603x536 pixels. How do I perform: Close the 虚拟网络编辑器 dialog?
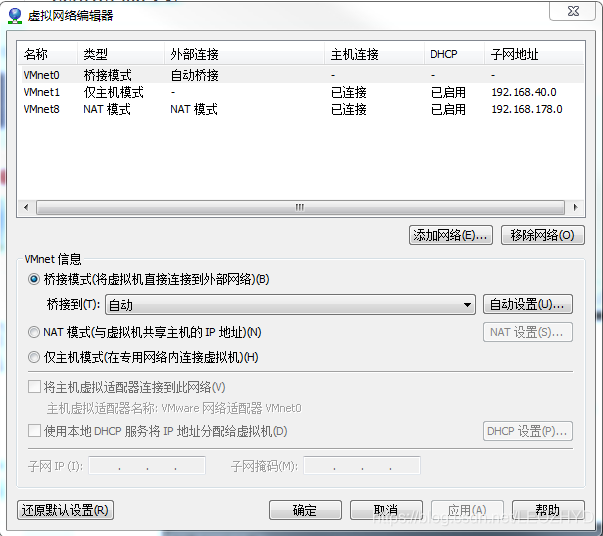[x=573, y=11]
